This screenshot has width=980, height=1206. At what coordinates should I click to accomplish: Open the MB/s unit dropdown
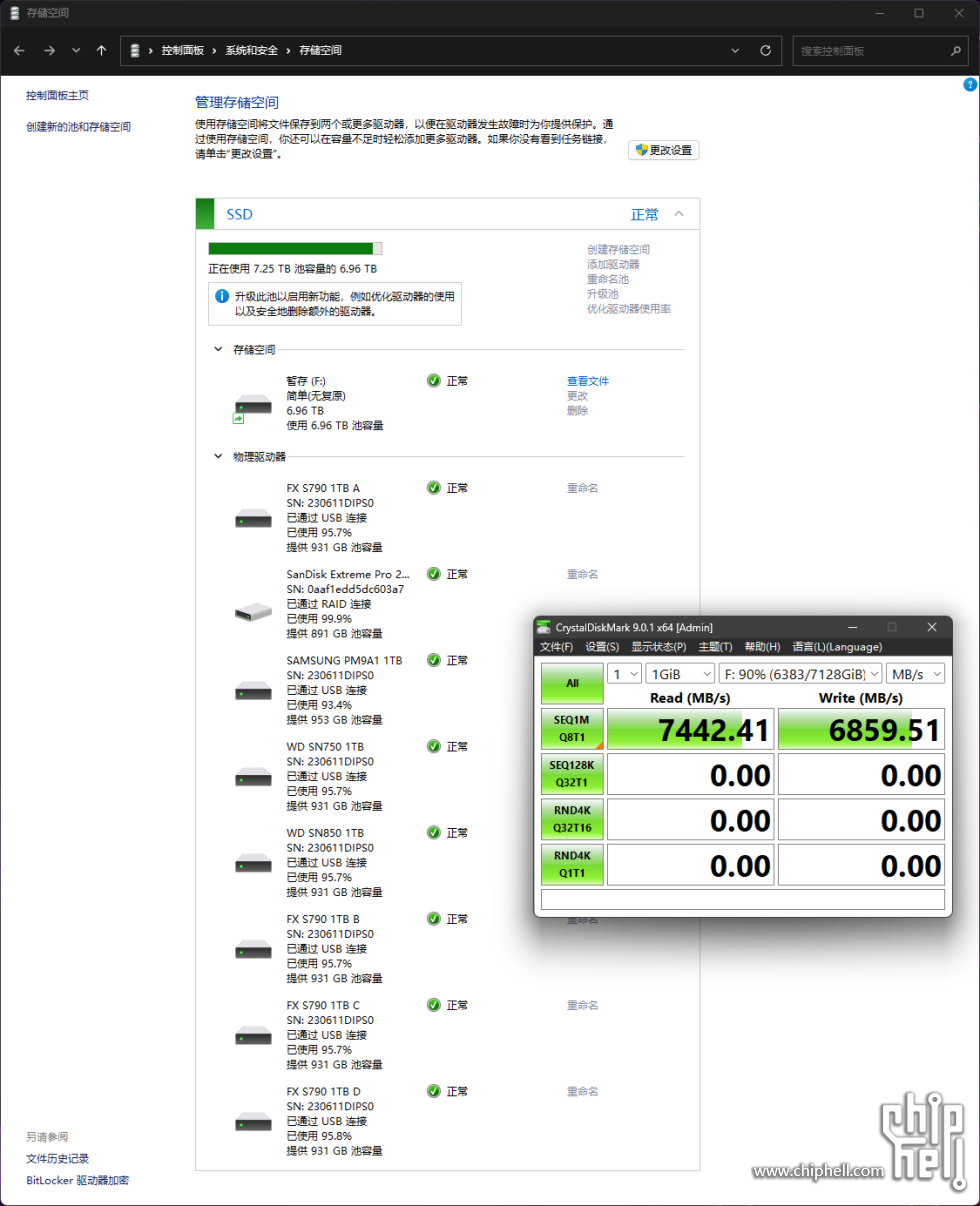click(x=916, y=674)
